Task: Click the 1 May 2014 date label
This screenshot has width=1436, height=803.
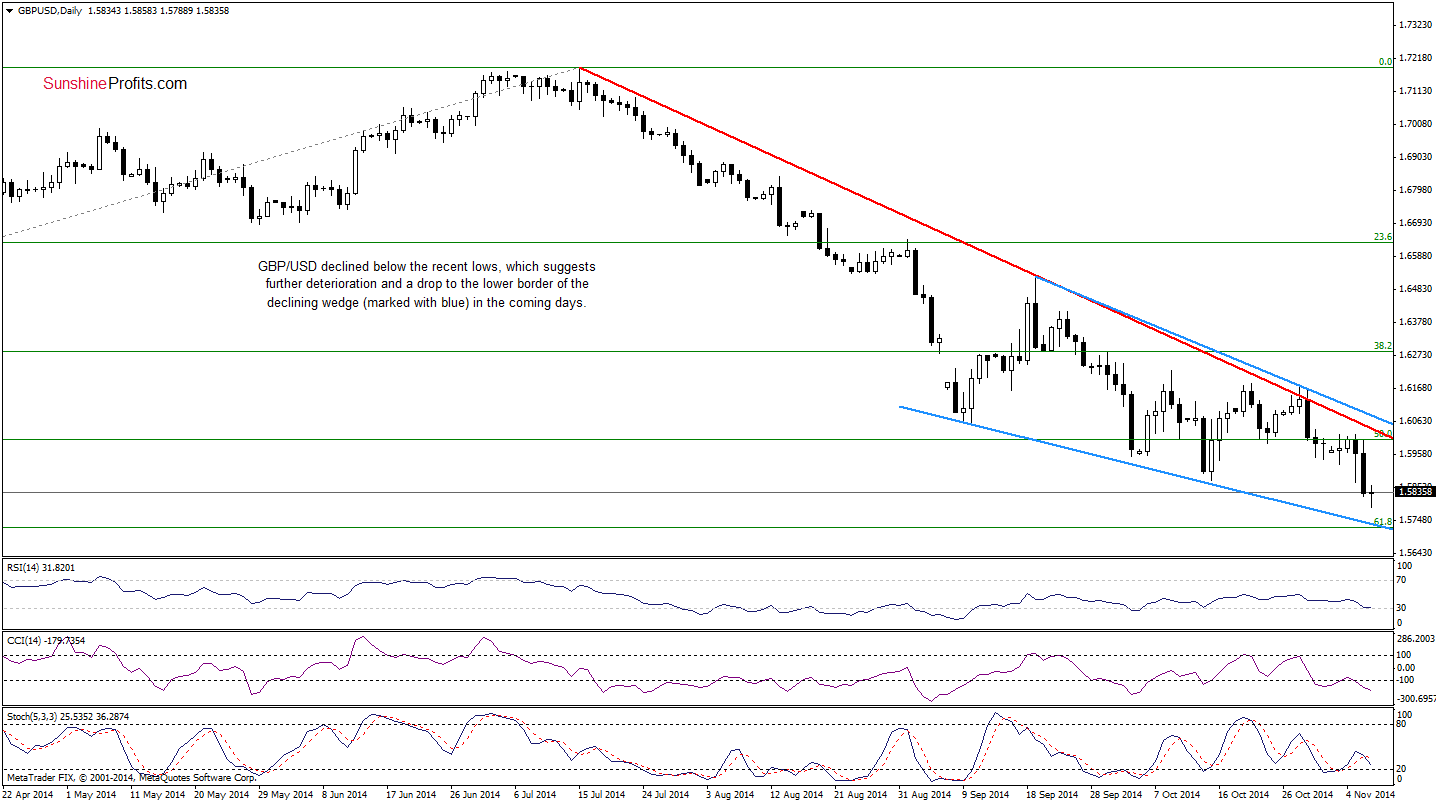Action: [91, 794]
